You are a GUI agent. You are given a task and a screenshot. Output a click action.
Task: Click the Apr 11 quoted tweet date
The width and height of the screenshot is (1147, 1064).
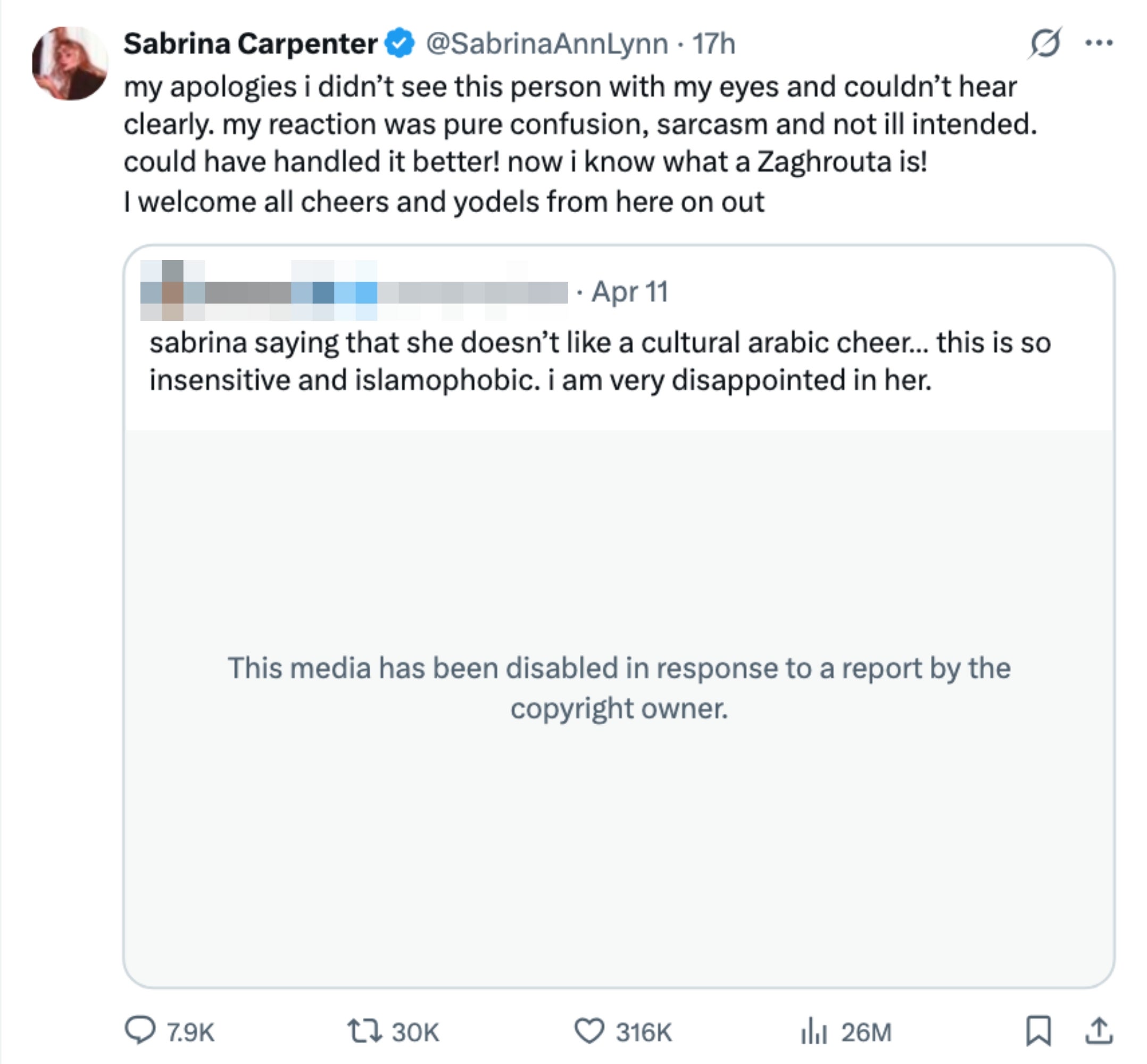[630, 292]
